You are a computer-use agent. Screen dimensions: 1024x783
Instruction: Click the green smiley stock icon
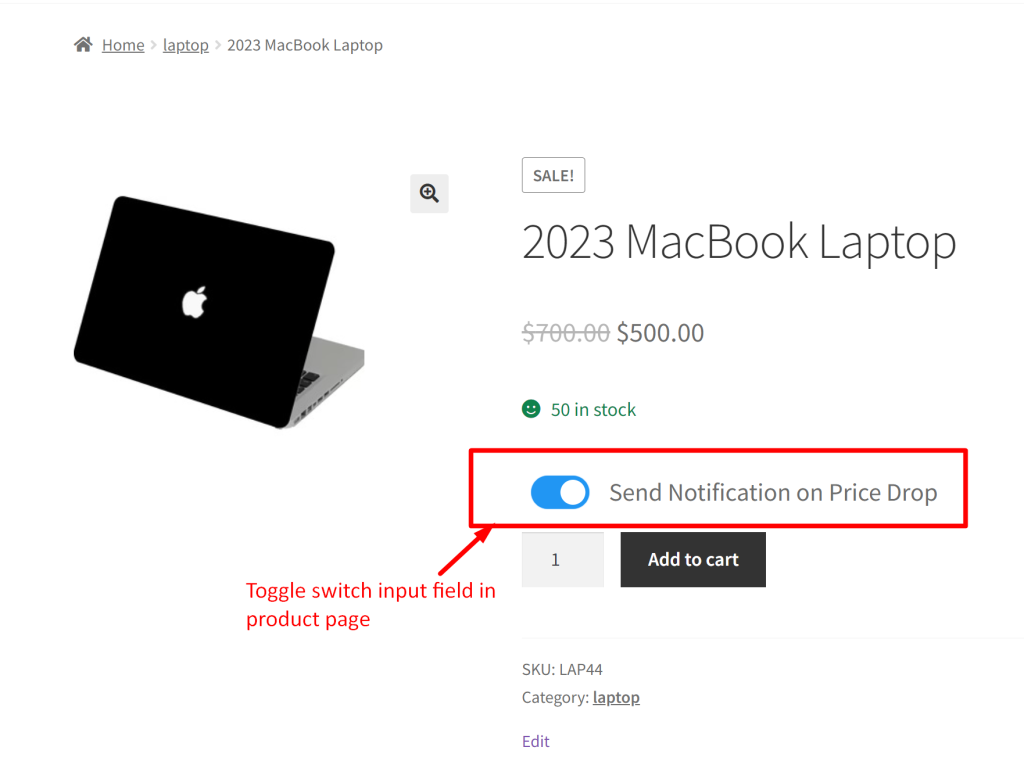[531, 409]
